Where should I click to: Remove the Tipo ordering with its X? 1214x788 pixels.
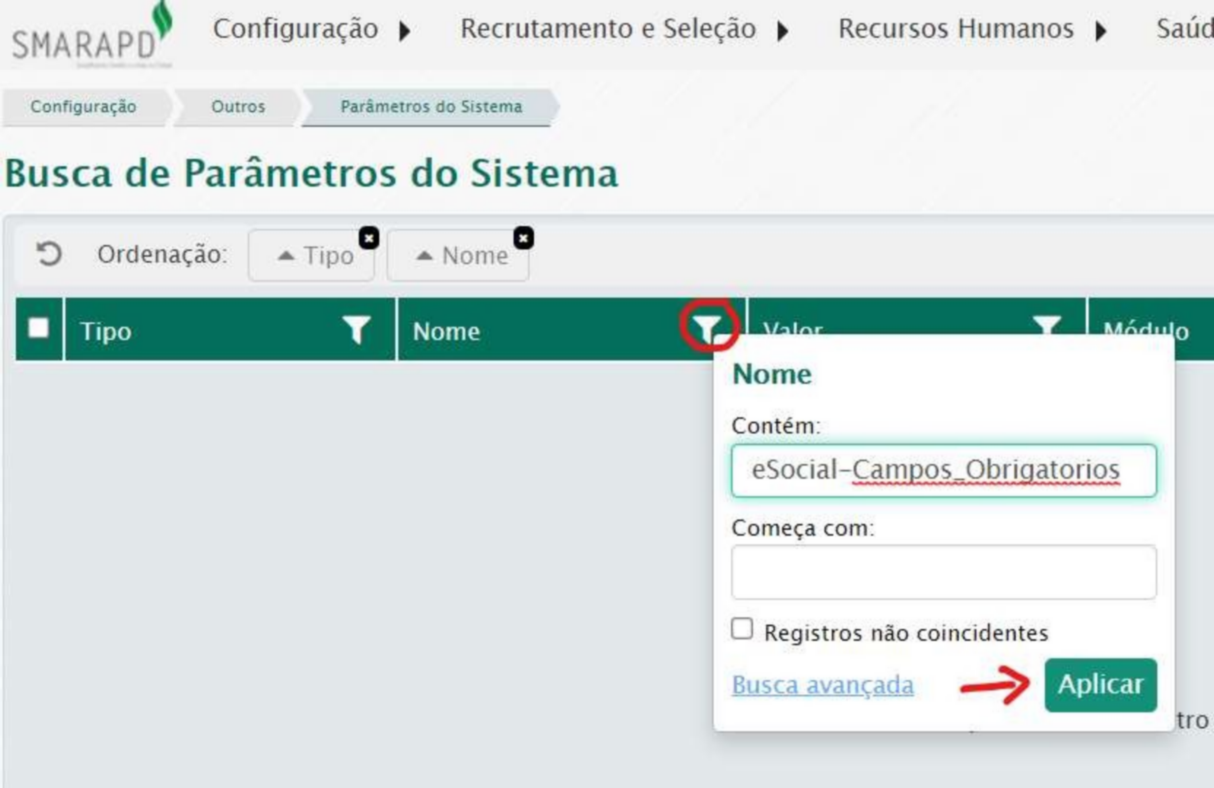[x=369, y=238]
